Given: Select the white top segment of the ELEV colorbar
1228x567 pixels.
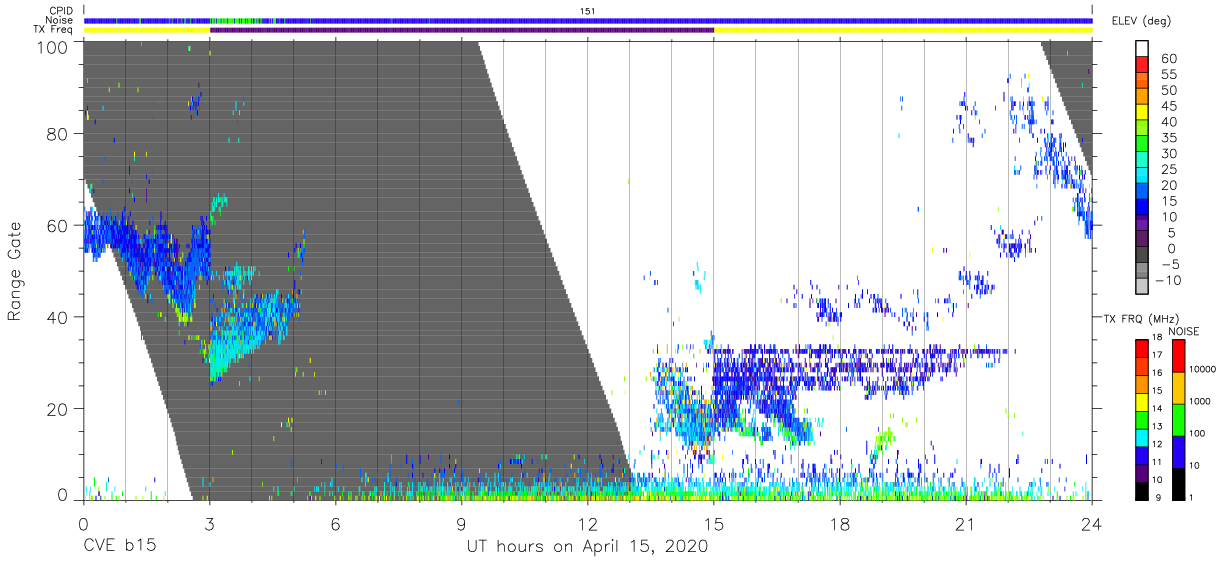Looking at the screenshot, I should tap(1142, 48).
